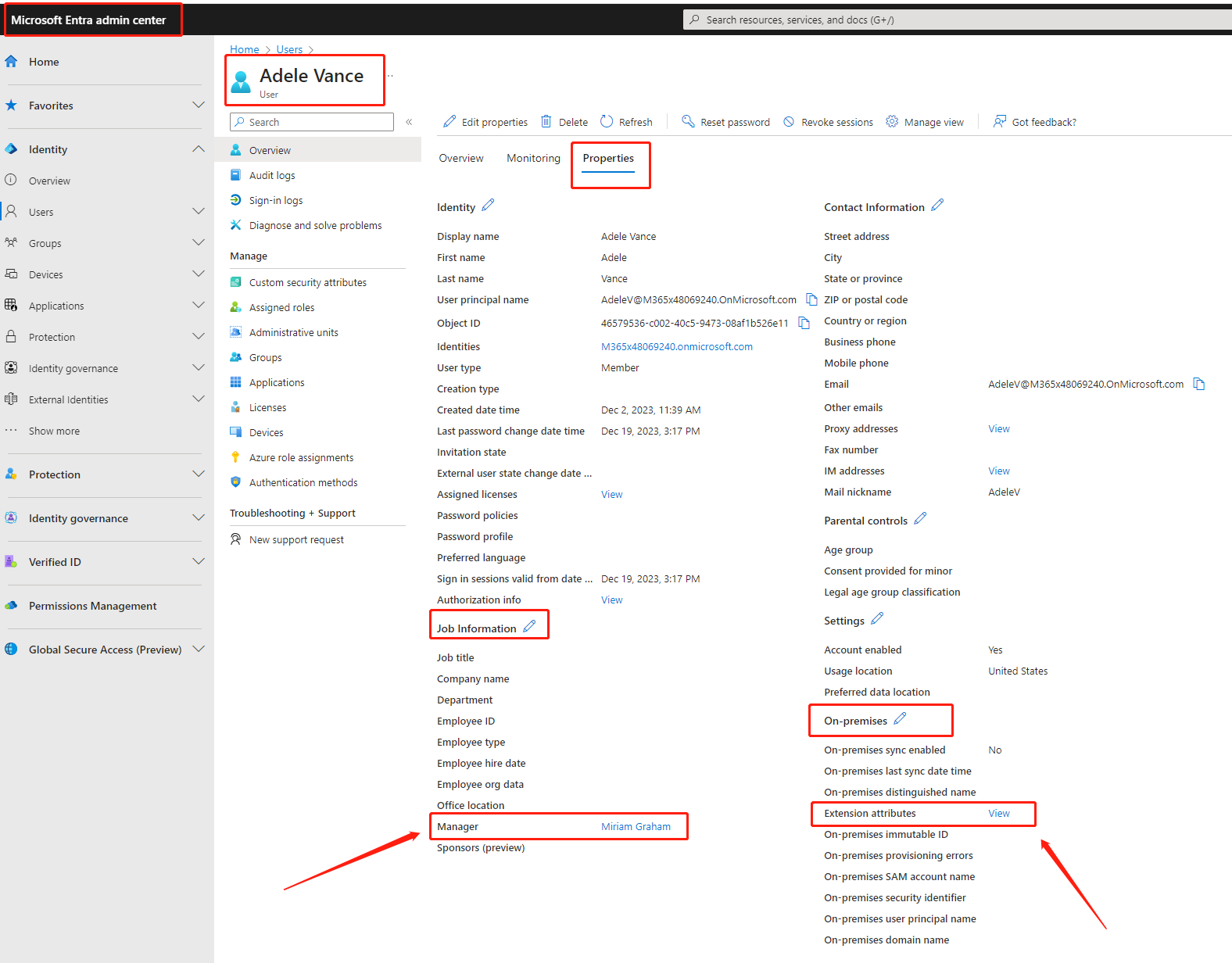Screen dimensions: 1232x963
Task: Click the Got feedback icon
Action: (x=1000, y=121)
